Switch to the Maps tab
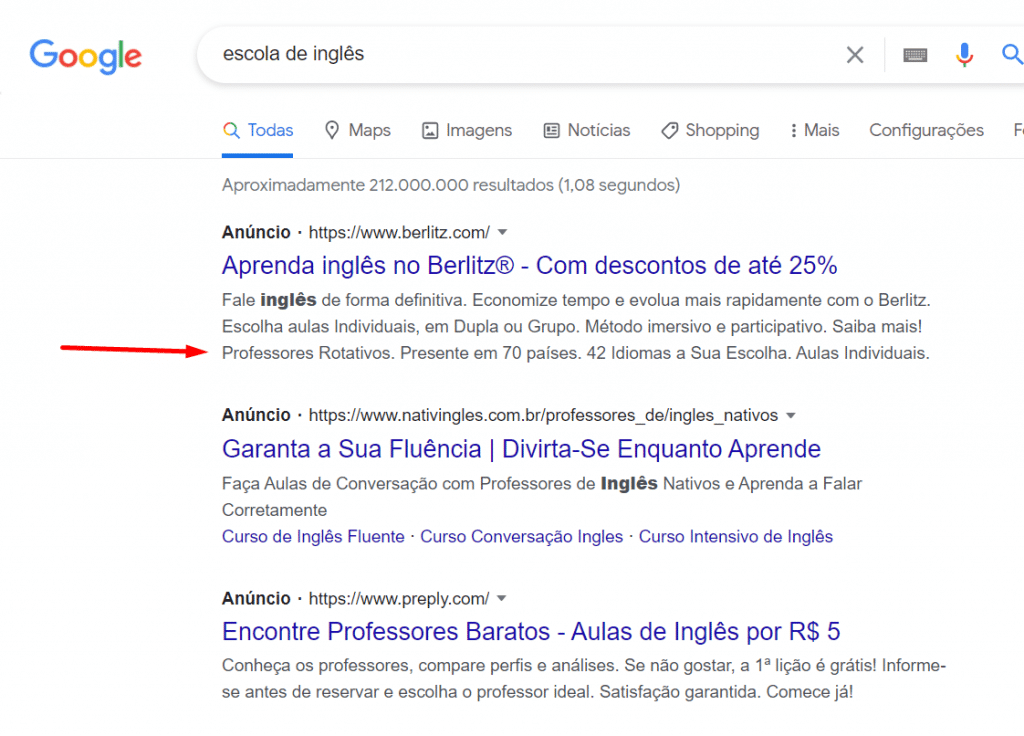This screenshot has width=1024, height=736. [x=357, y=131]
